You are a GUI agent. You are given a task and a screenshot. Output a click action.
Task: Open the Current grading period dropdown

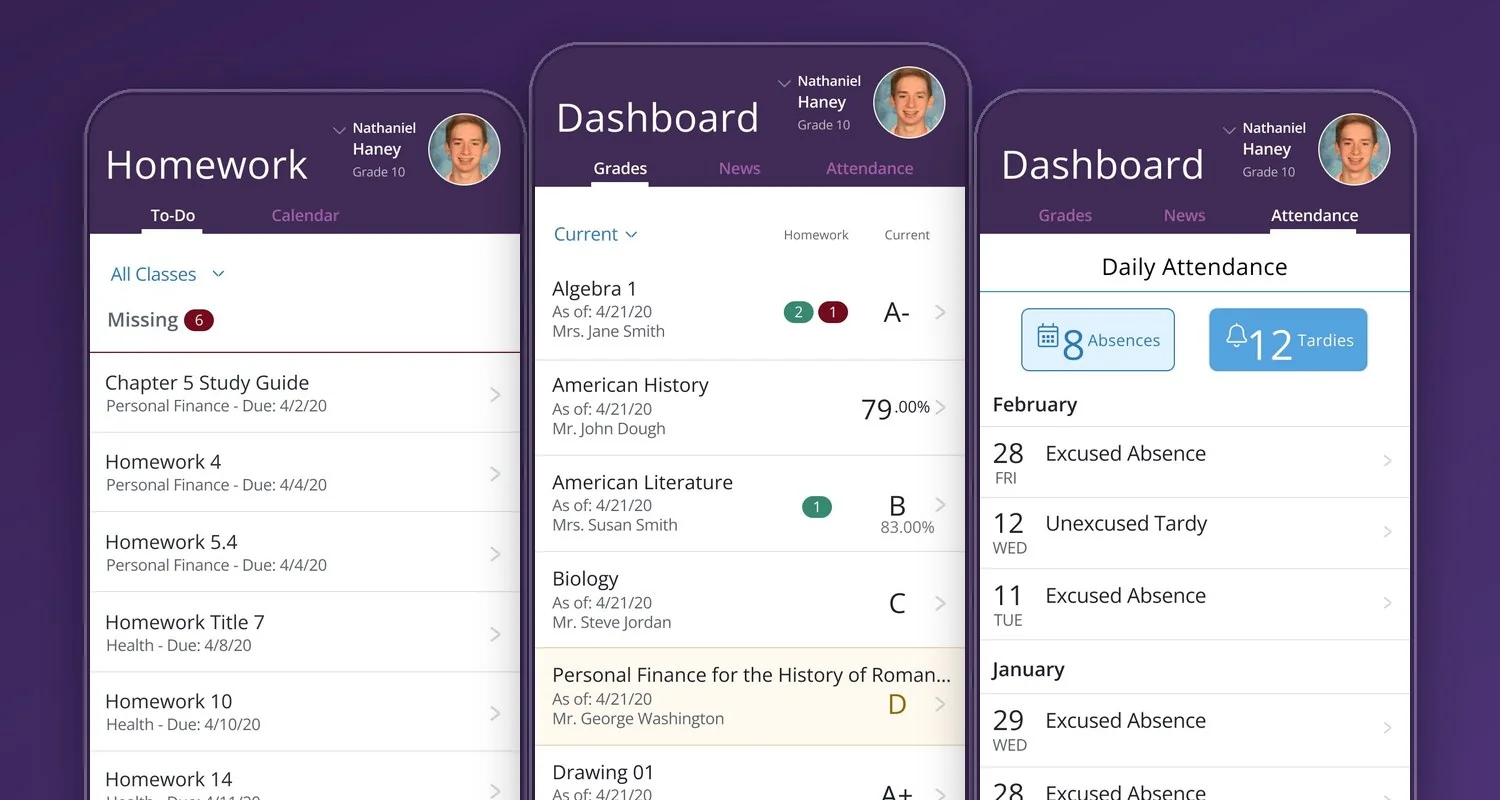coord(595,234)
